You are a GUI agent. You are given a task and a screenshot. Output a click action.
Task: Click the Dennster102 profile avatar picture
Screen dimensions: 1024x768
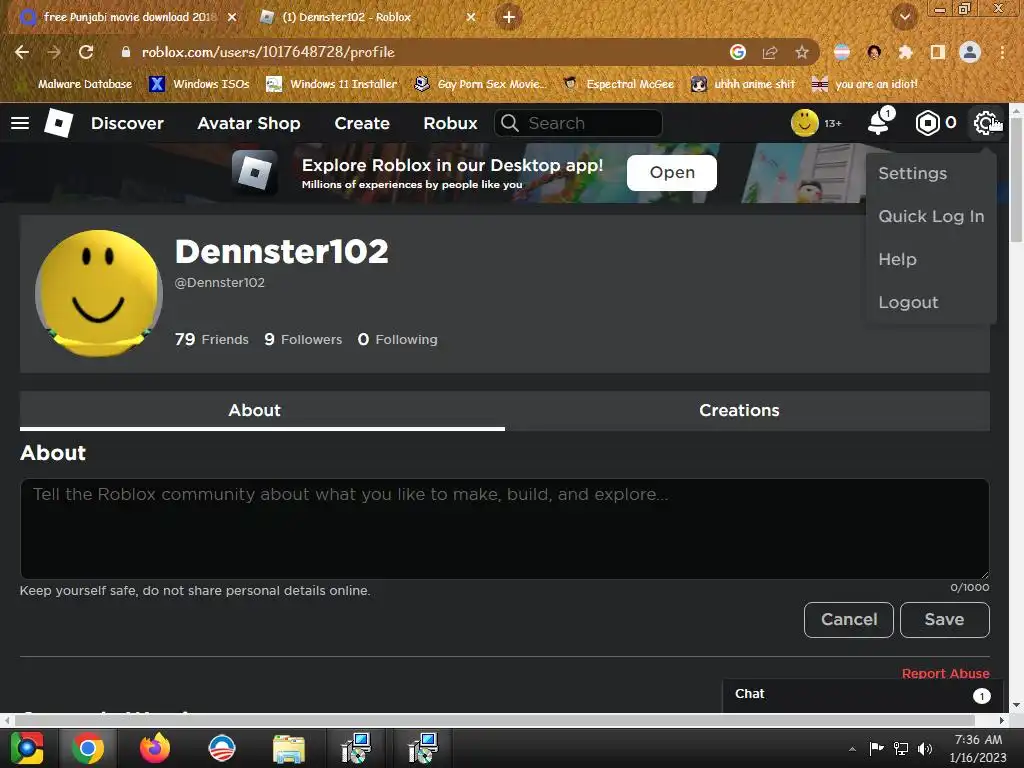(x=99, y=293)
